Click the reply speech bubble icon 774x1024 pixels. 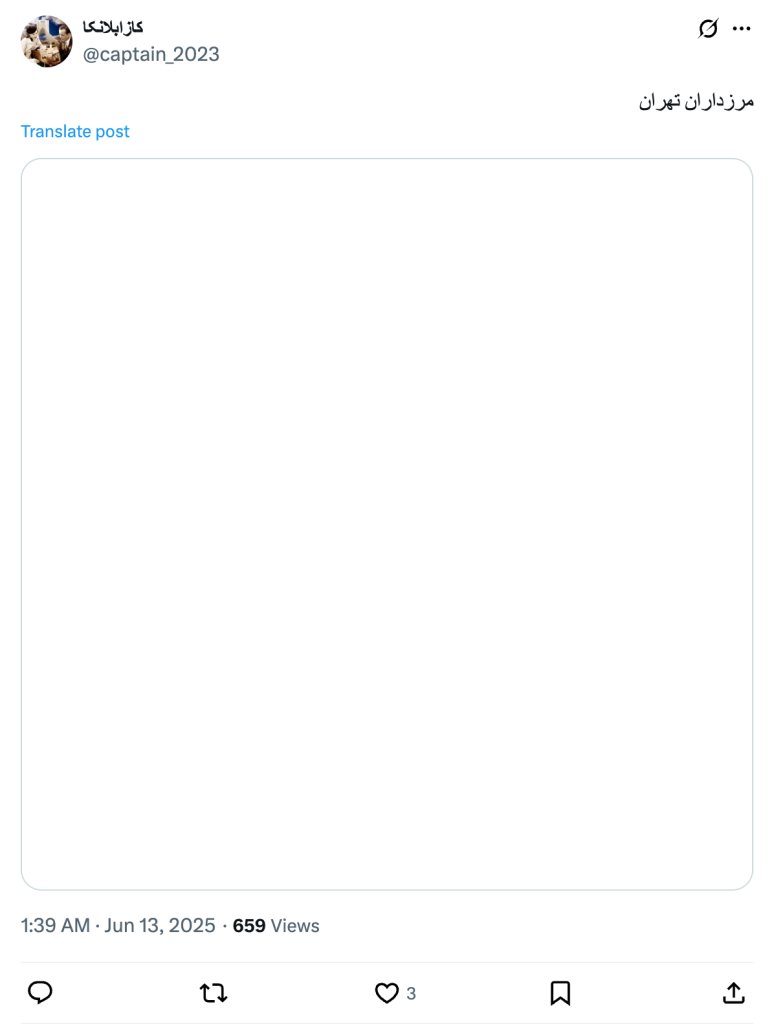(40, 993)
